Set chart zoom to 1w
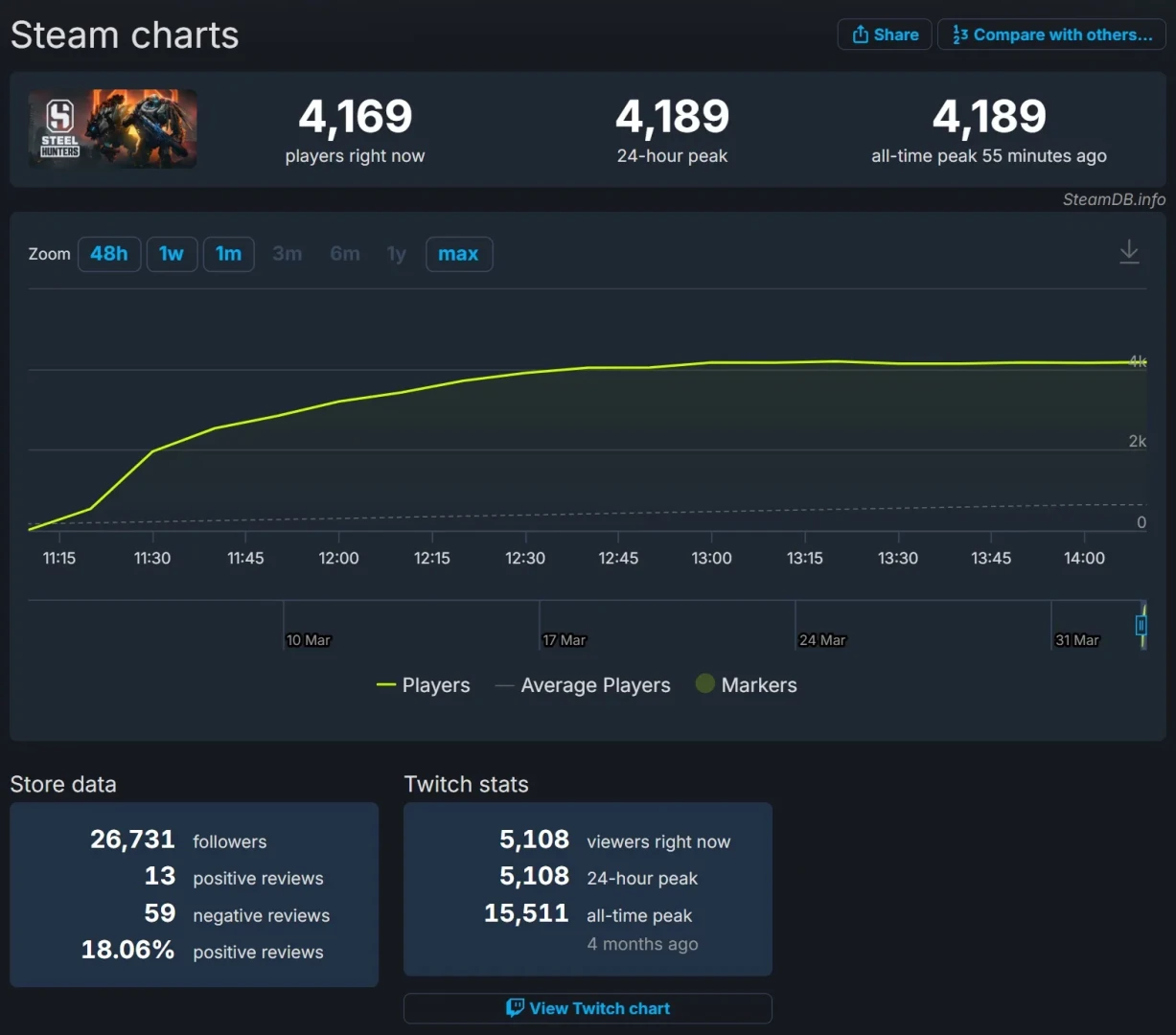Viewport: 1176px width, 1035px height. point(172,254)
